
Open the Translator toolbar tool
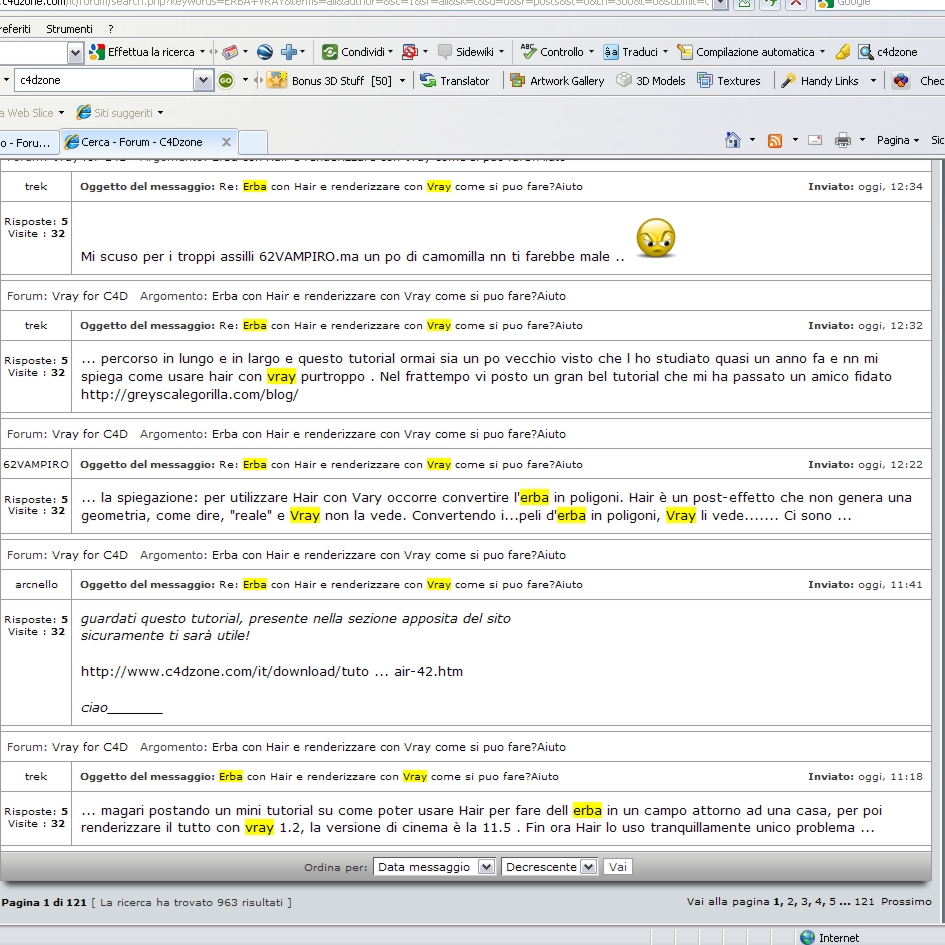coord(454,80)
